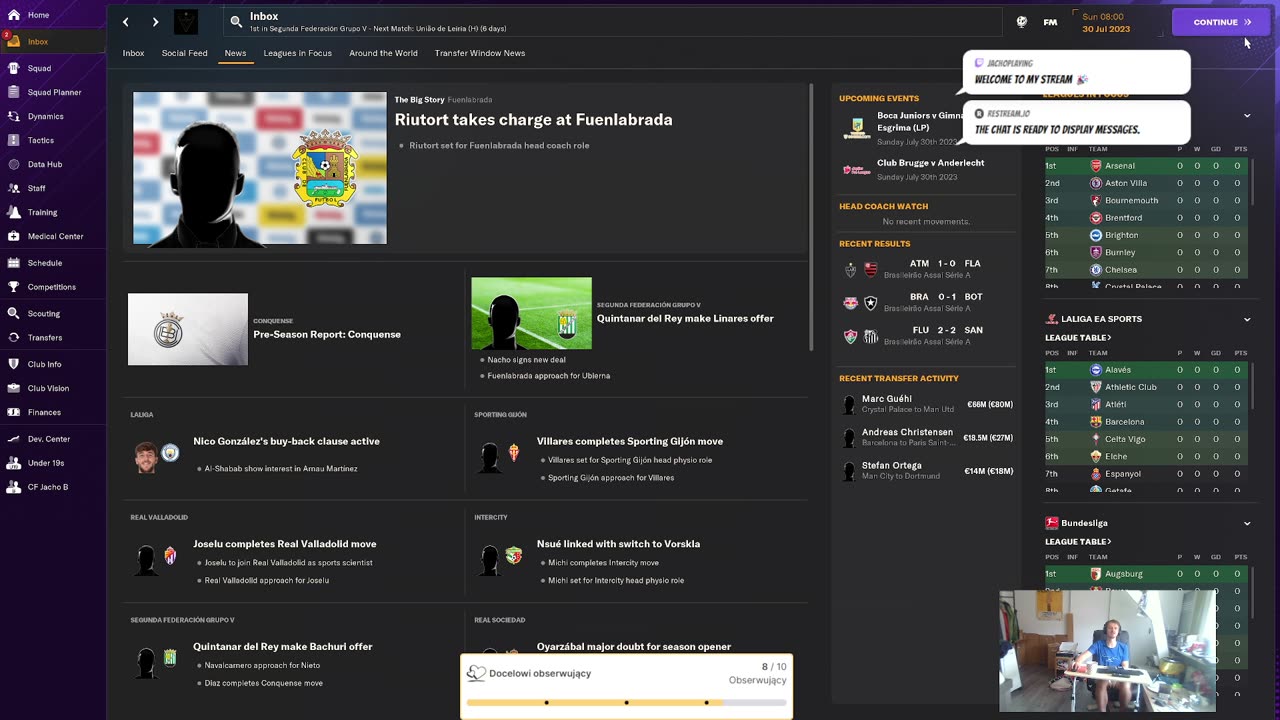This screenshot has height=720, width=1280.
Task: Open the Club Info sidebar icon
Action: tap(14, 364)
